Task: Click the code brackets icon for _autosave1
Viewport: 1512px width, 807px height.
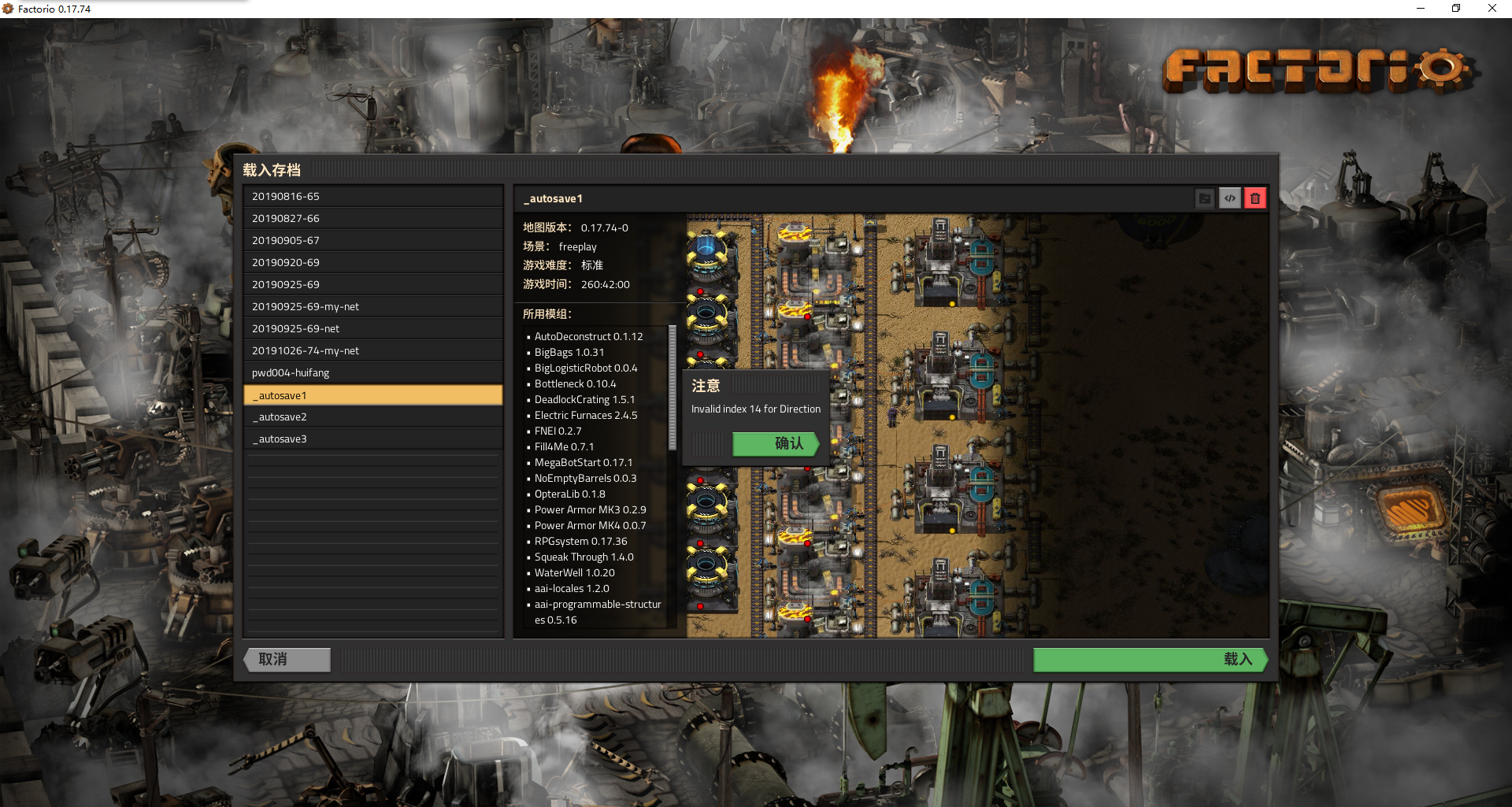Action: tap(1230, 198)
